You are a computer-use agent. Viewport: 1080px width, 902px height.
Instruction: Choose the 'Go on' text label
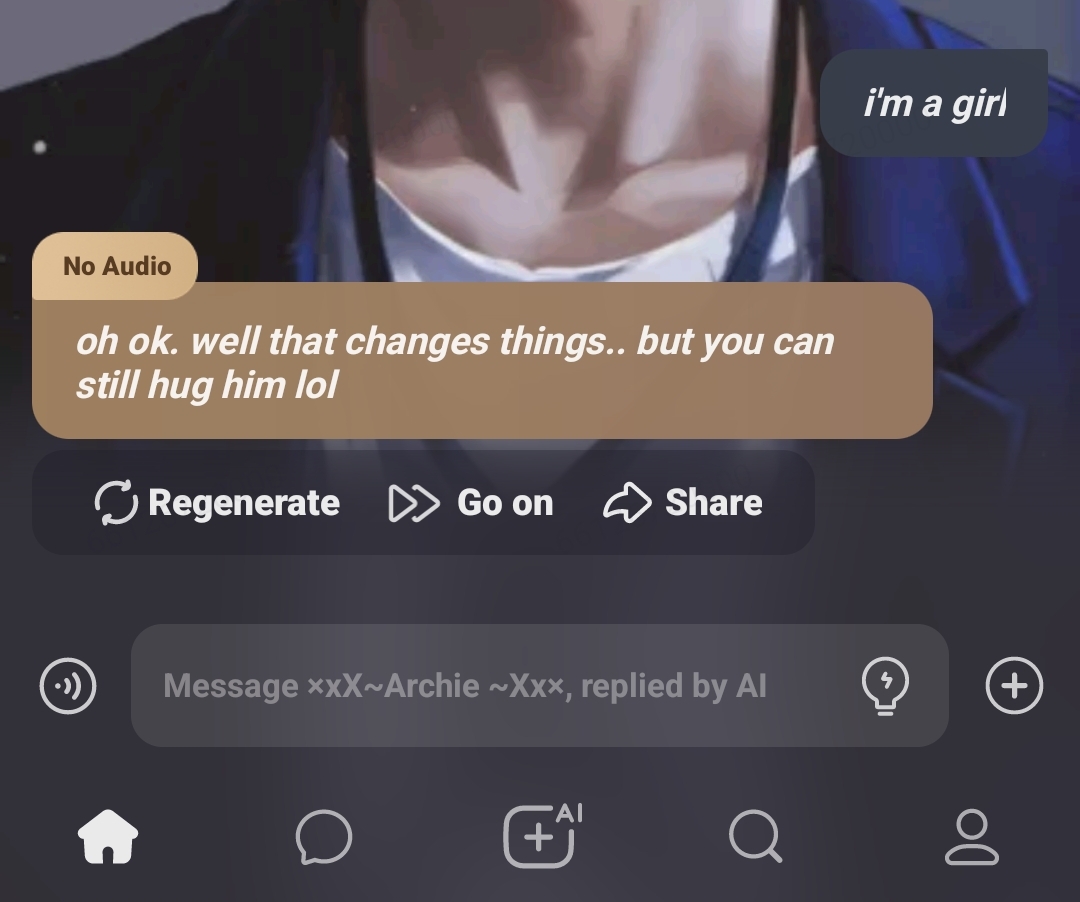pyautogui.click(x=505, y=503)
